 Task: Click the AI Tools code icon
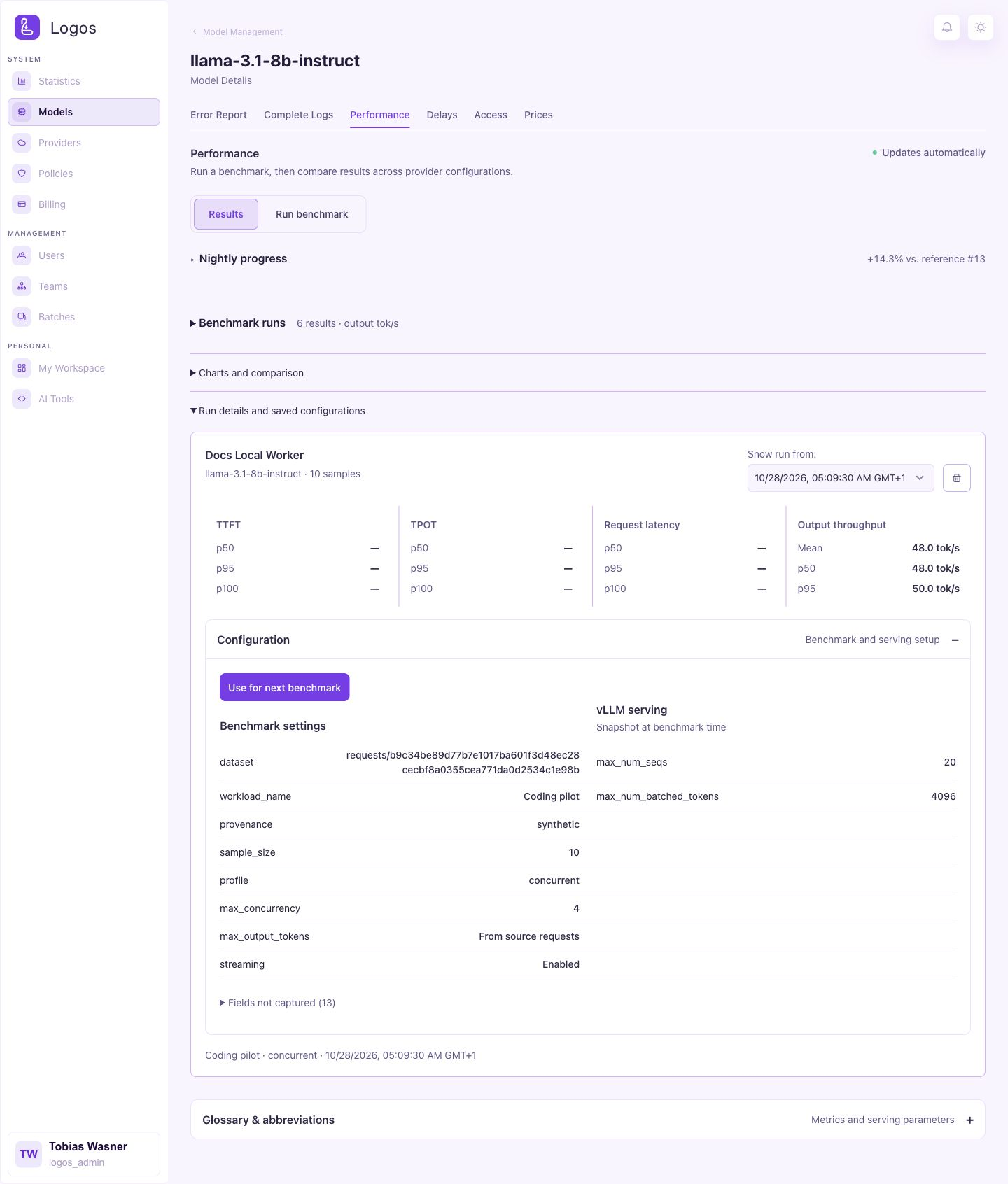click(x=22, y=399)
